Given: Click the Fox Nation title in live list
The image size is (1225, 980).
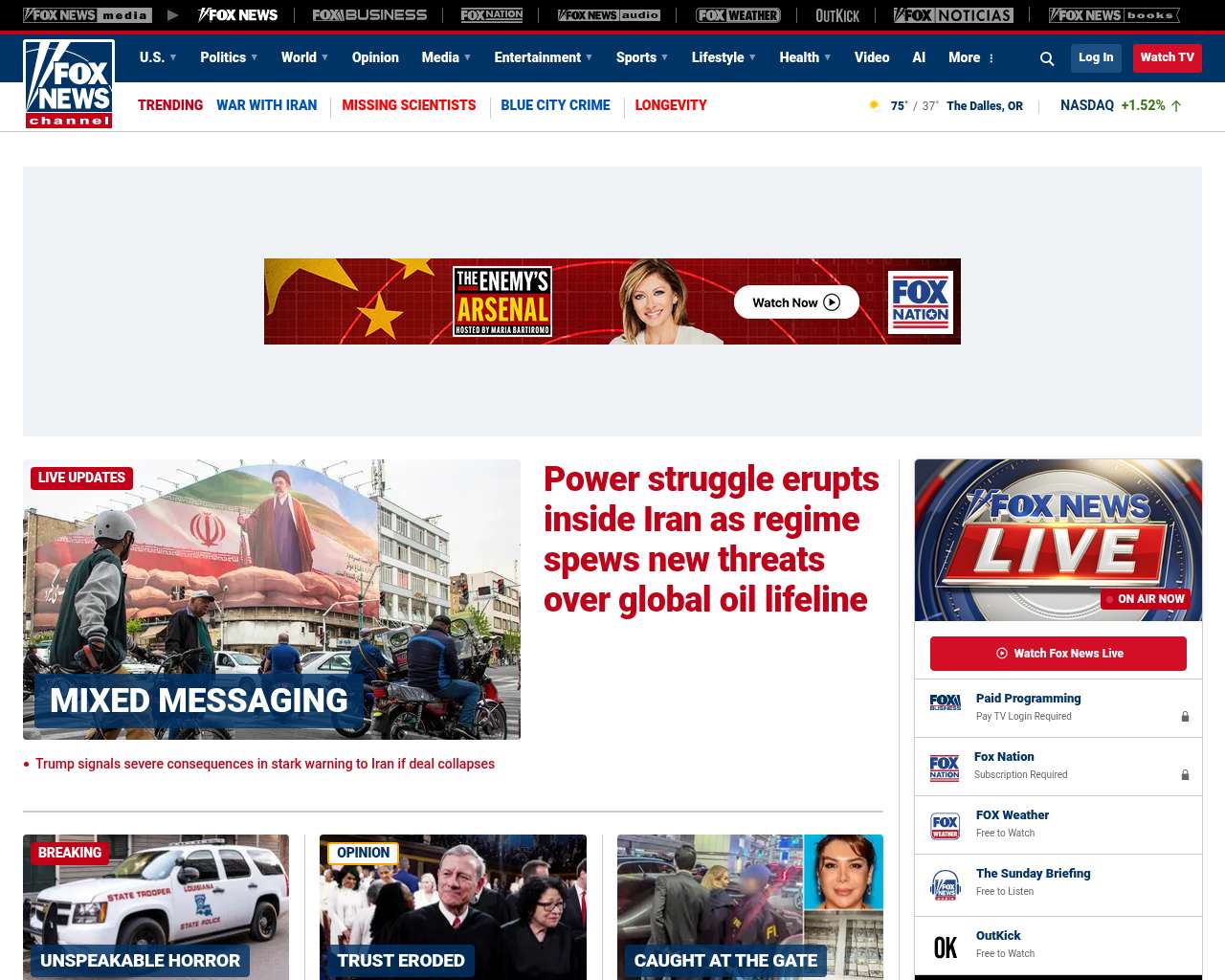Looking at the screenshot, I should pos(1004,757).
